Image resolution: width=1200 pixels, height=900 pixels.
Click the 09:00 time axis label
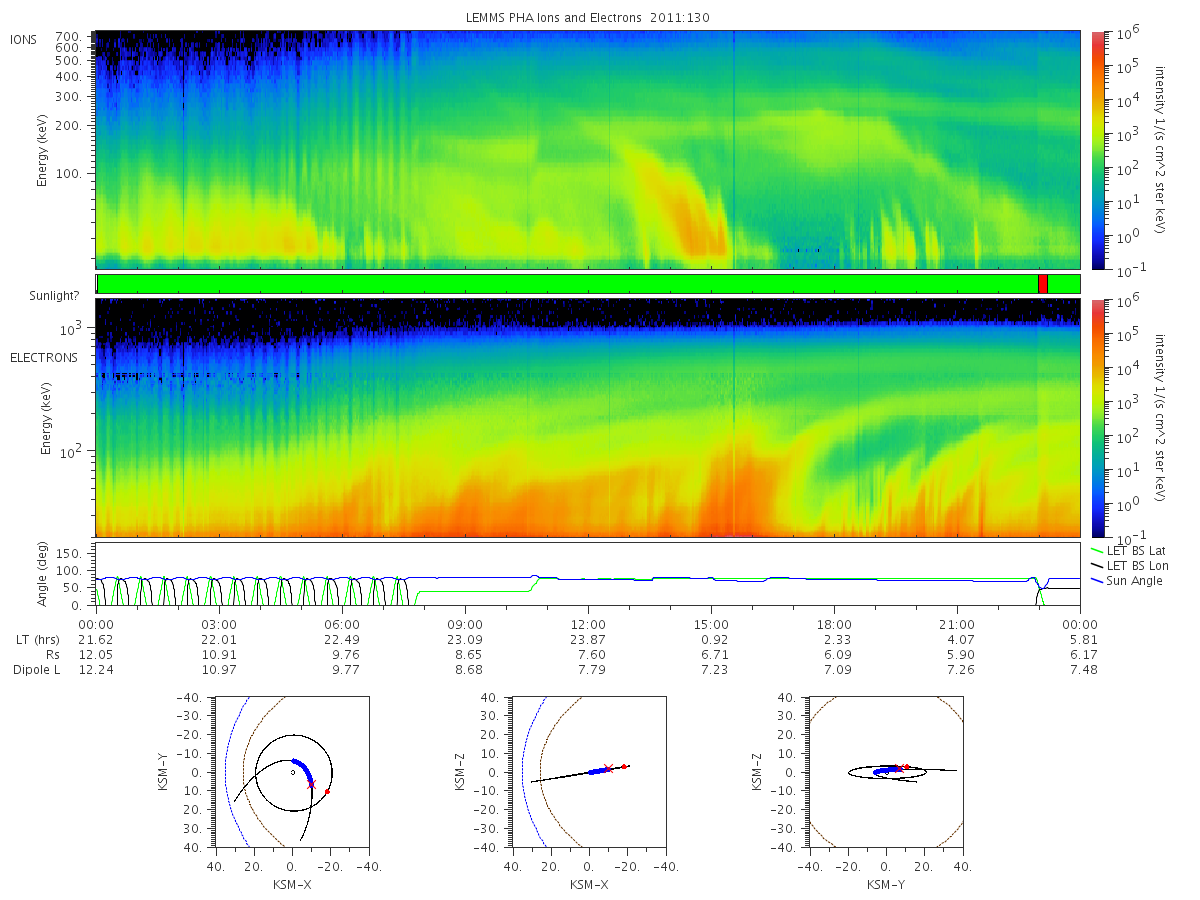click(x=465, y=623)
